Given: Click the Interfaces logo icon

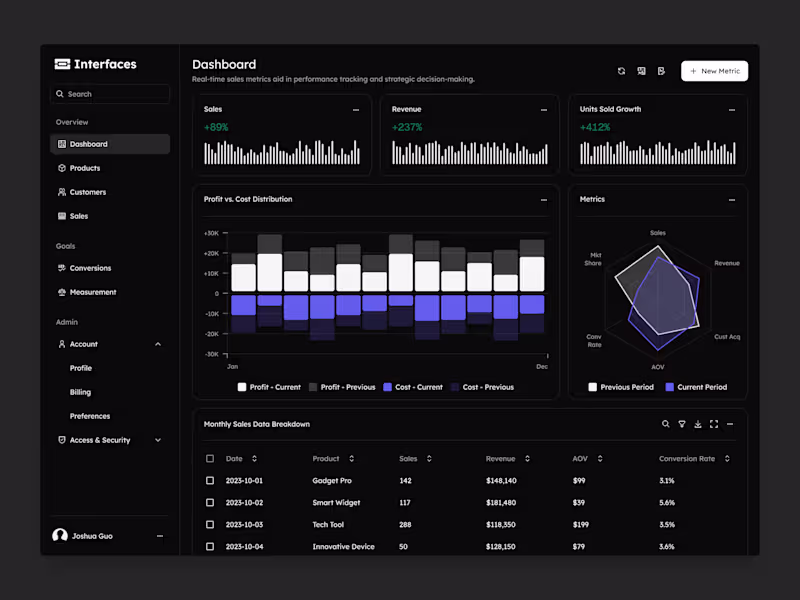Looking at the screenshot, I should (62, 64).
